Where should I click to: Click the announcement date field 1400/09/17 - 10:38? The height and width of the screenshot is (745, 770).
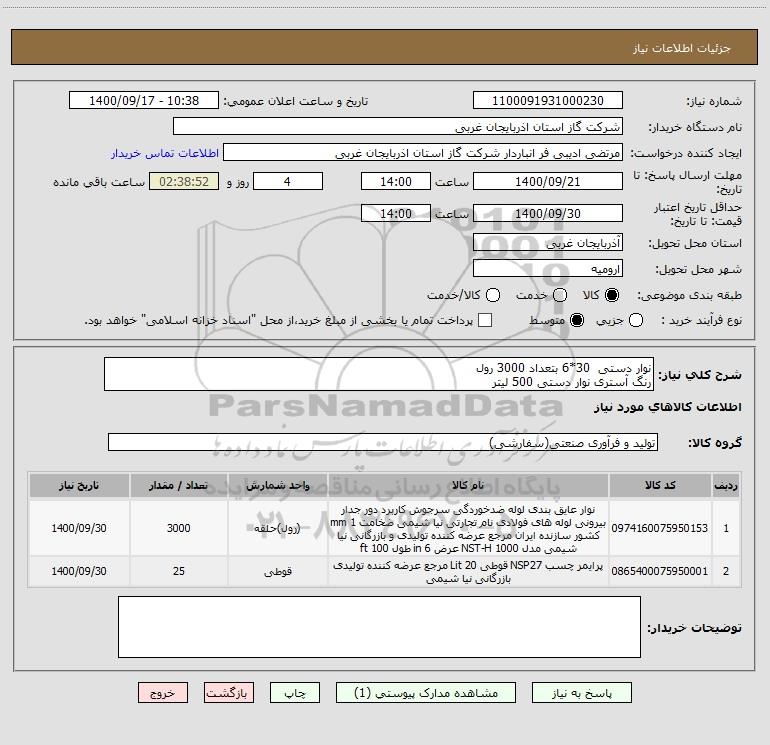(144, 101)
